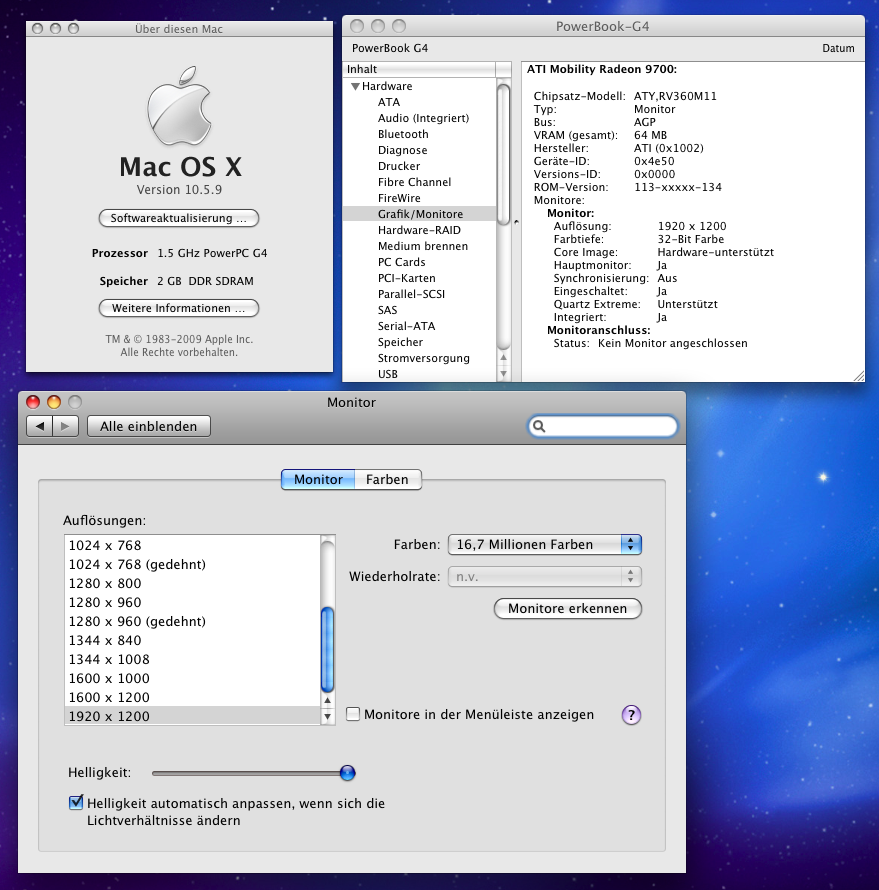Click the Alle einblenden button

coord(149,426)
